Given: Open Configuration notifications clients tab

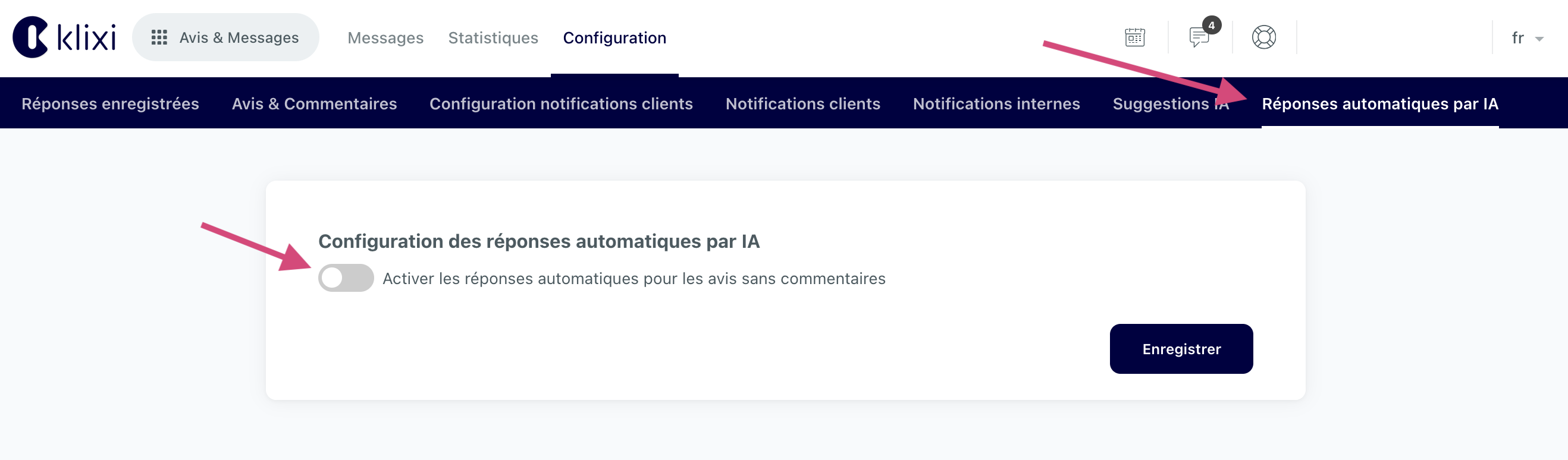Looking at the screenshot, I should [560, 104].
